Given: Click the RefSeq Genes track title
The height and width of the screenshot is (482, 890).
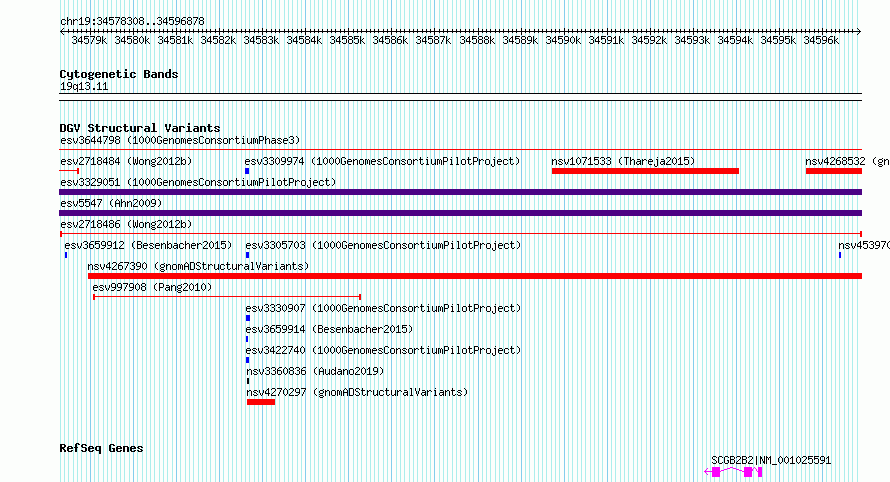Looking at the screenshot, I should pos(102,448).
